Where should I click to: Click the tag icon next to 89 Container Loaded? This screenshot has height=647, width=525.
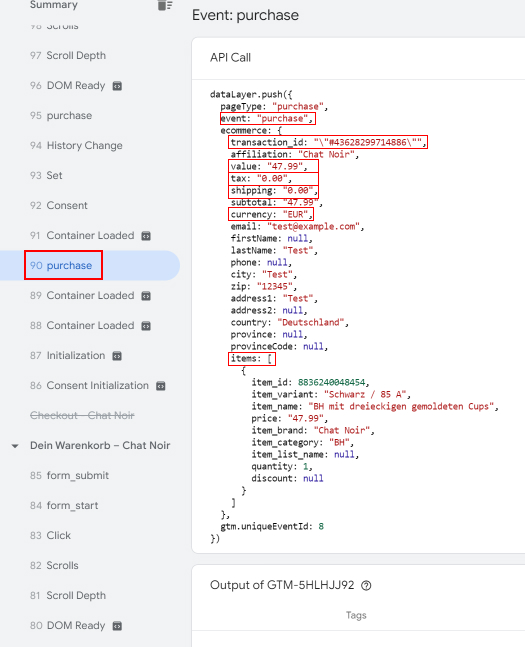146,296
